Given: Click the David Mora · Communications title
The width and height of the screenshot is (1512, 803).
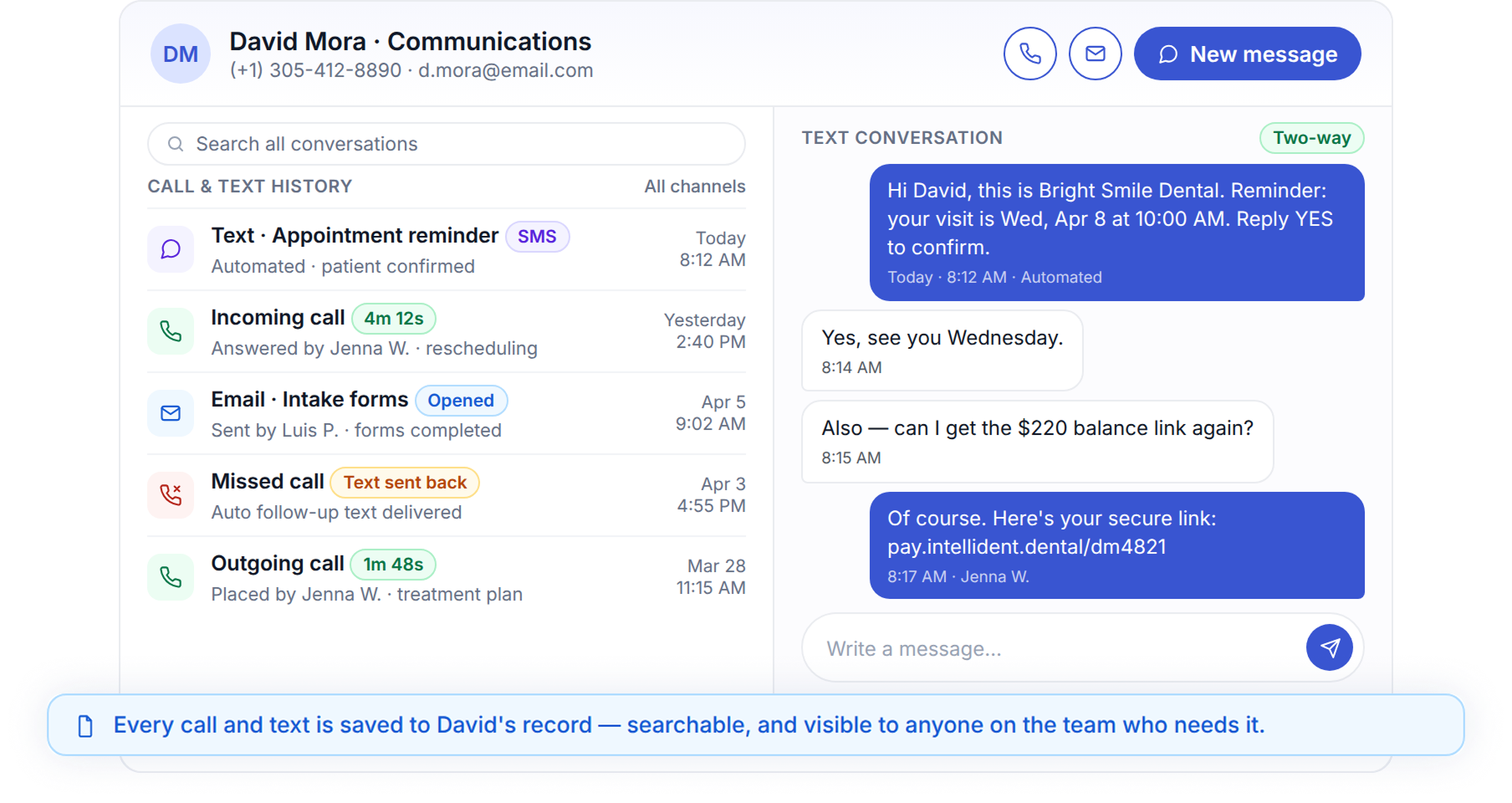Looking at the screenshot, I should [410, 42].
